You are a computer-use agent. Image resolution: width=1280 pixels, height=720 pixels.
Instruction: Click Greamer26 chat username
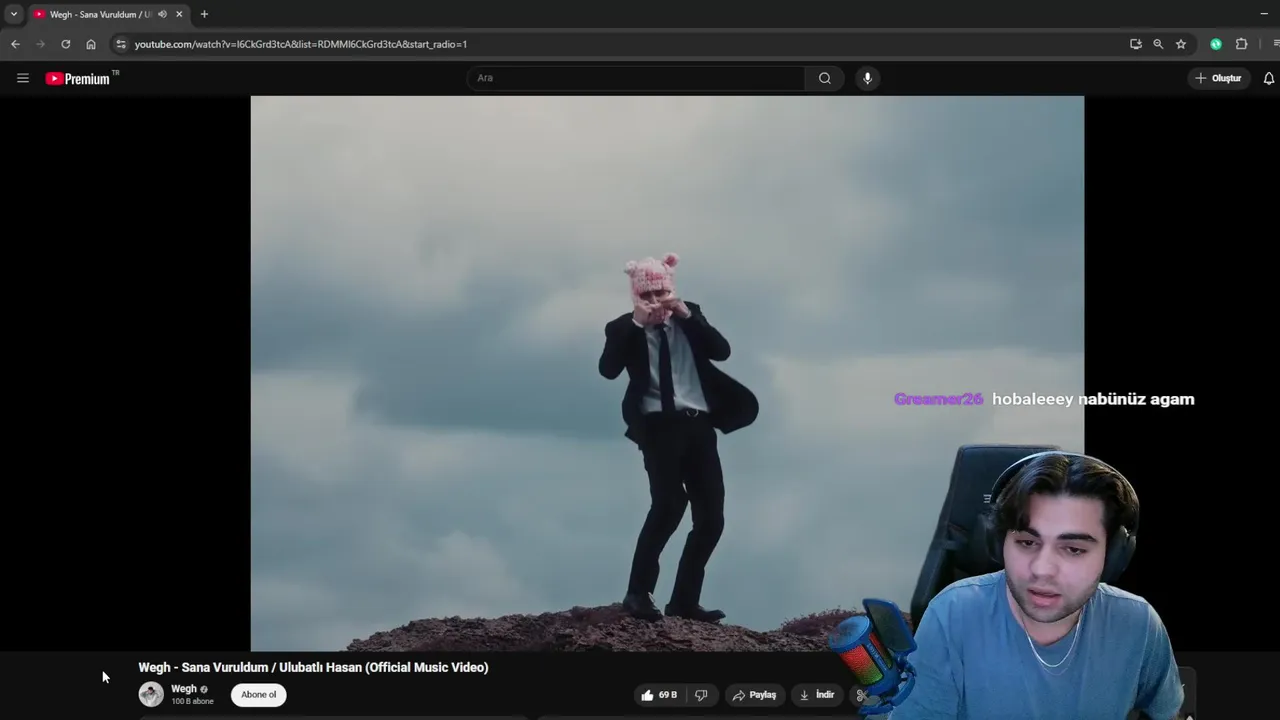pyautogui.click(x=938, y=399)
